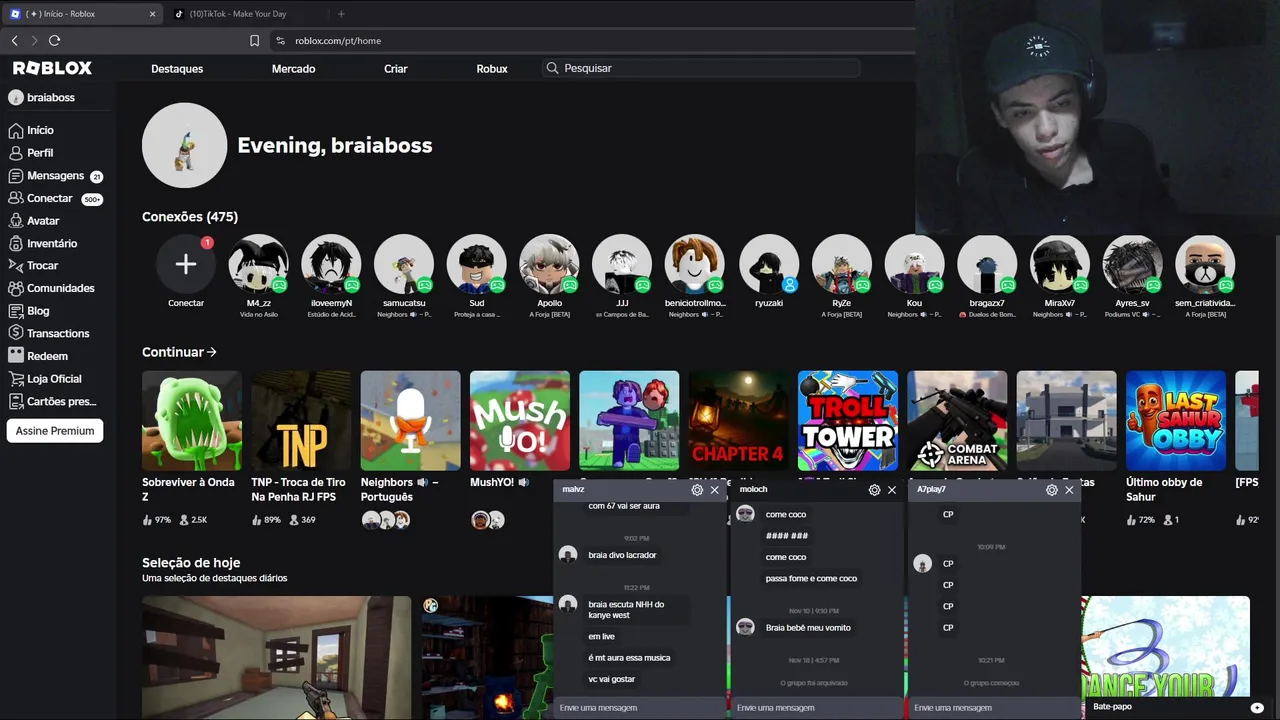Open the MiraXv7 connection profile
1280x720 pixels.
pos(1060,264)
